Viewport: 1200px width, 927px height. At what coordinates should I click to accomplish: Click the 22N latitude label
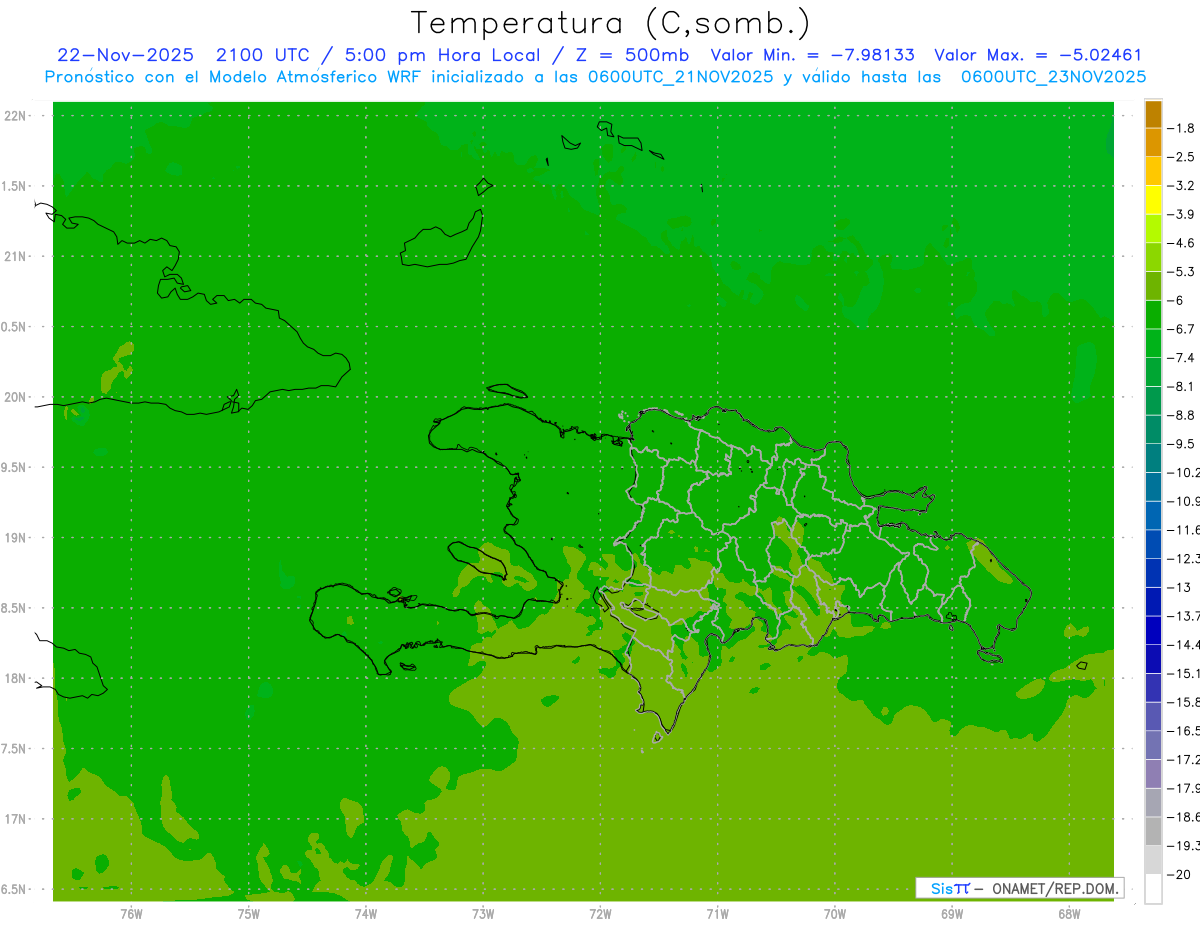[17, 116]
